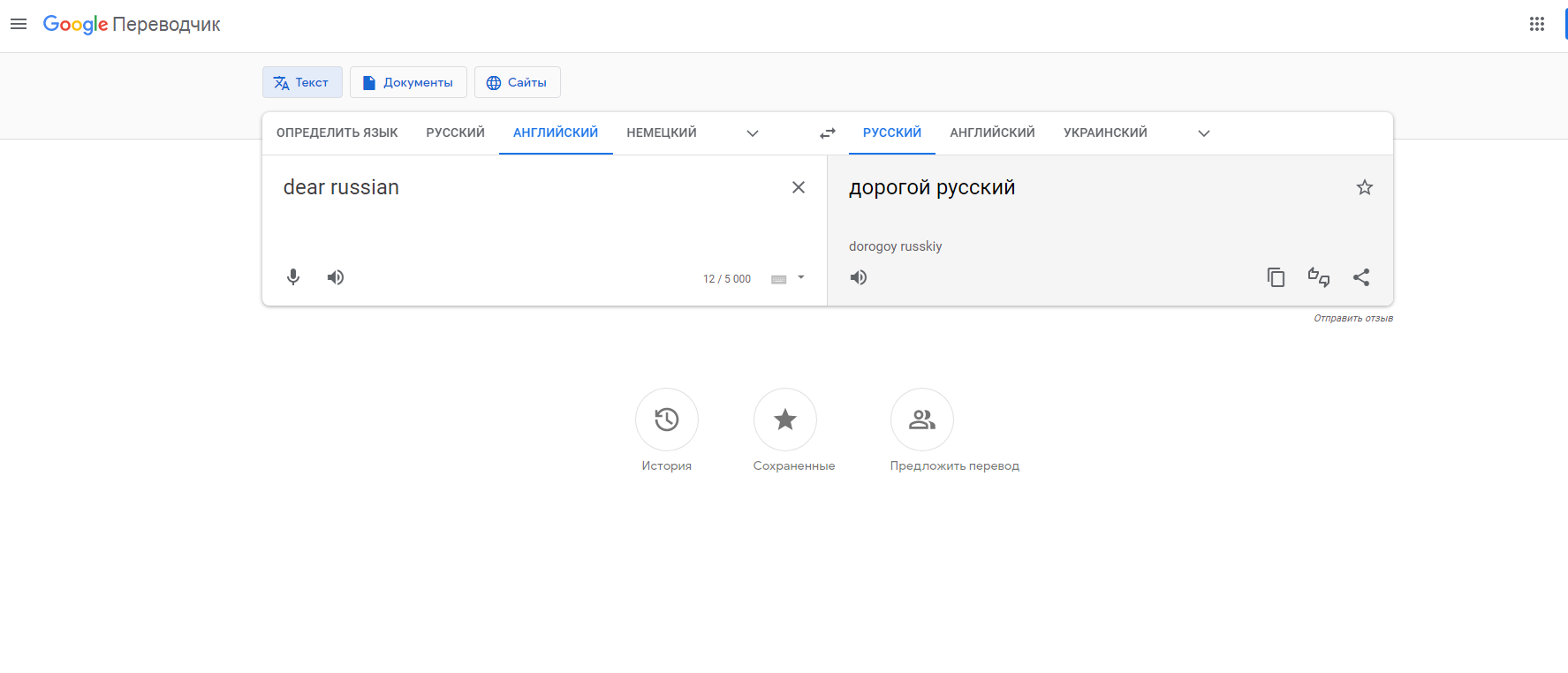Viewport: 1568px width, 673px height.
Task: Save translation with star icon
Action: point(1365,187)
